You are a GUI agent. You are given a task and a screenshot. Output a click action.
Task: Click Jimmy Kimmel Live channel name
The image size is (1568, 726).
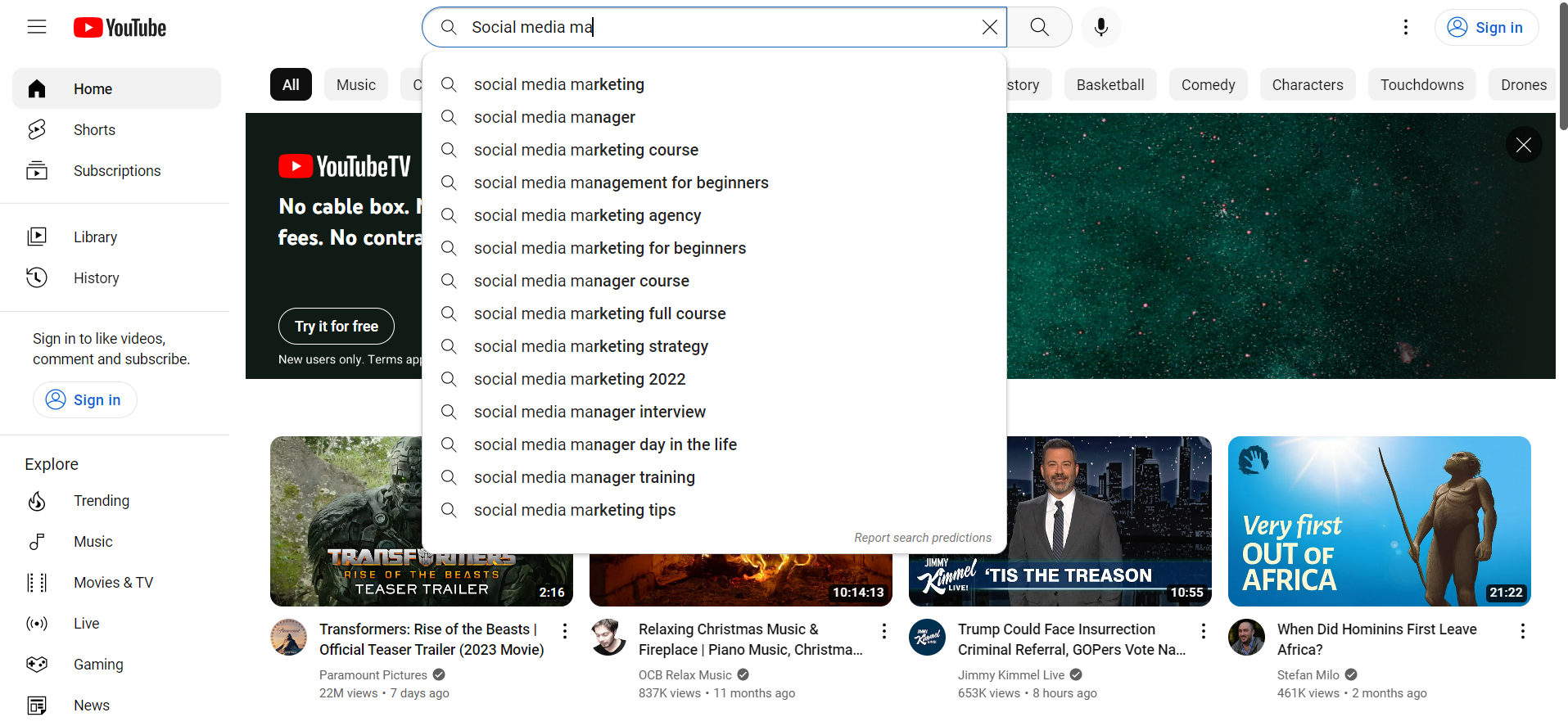[x=1011, y=675]
